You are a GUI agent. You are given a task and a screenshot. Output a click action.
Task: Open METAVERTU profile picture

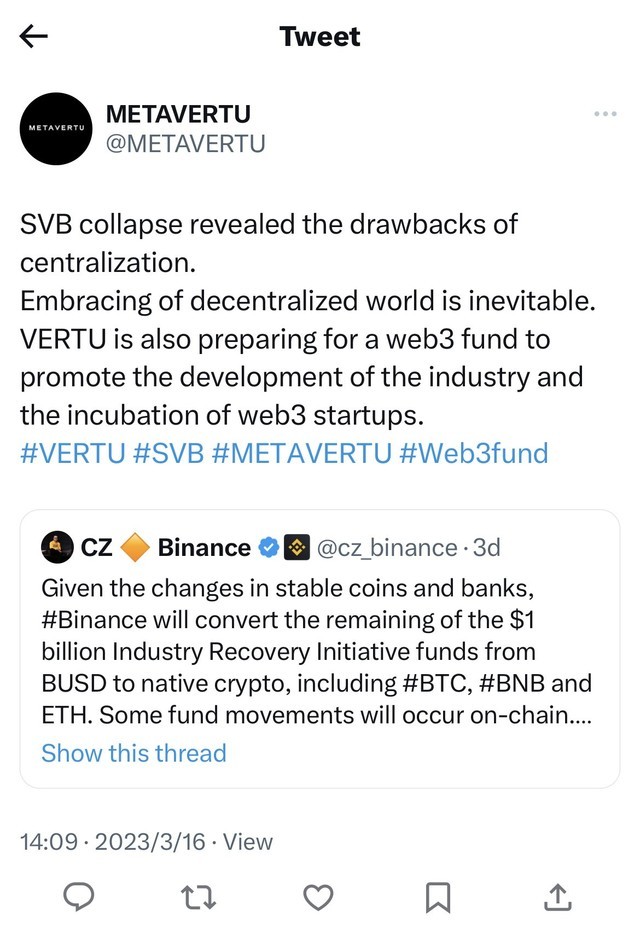point(56,128)
